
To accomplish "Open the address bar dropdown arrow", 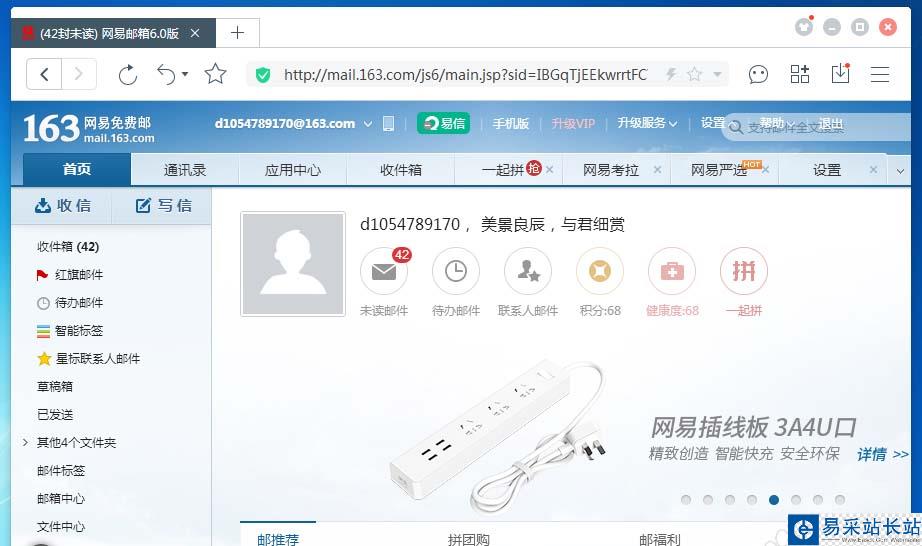I will pos(717,75).
